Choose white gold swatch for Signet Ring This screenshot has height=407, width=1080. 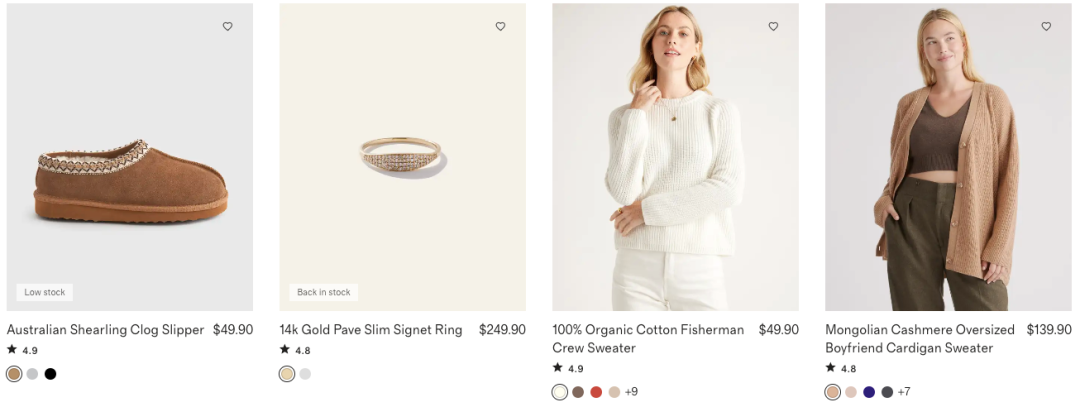(305, 374)
